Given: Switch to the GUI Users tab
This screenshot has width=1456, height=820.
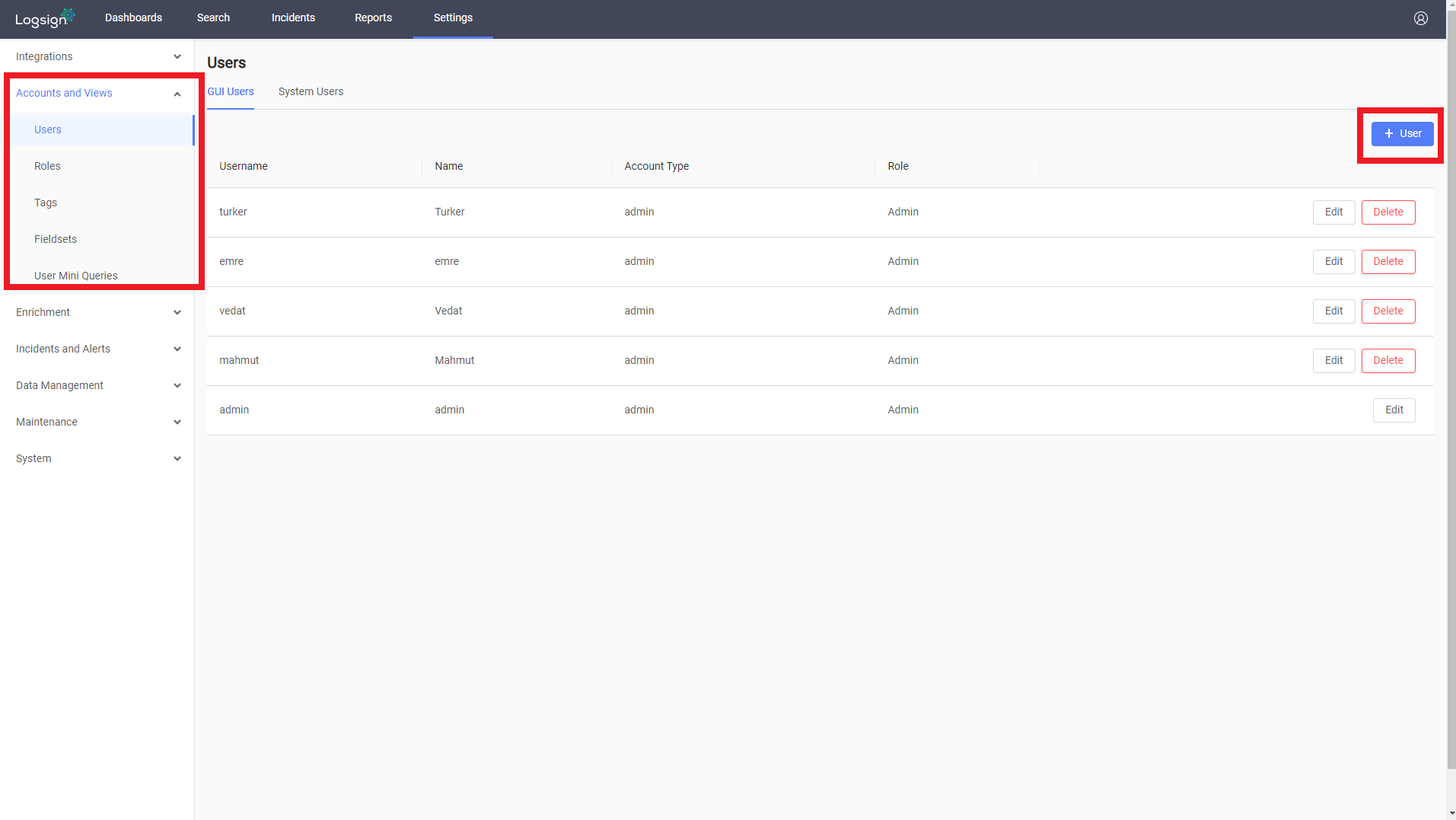Looking at the screenshot, I should (x=231, y=91).
